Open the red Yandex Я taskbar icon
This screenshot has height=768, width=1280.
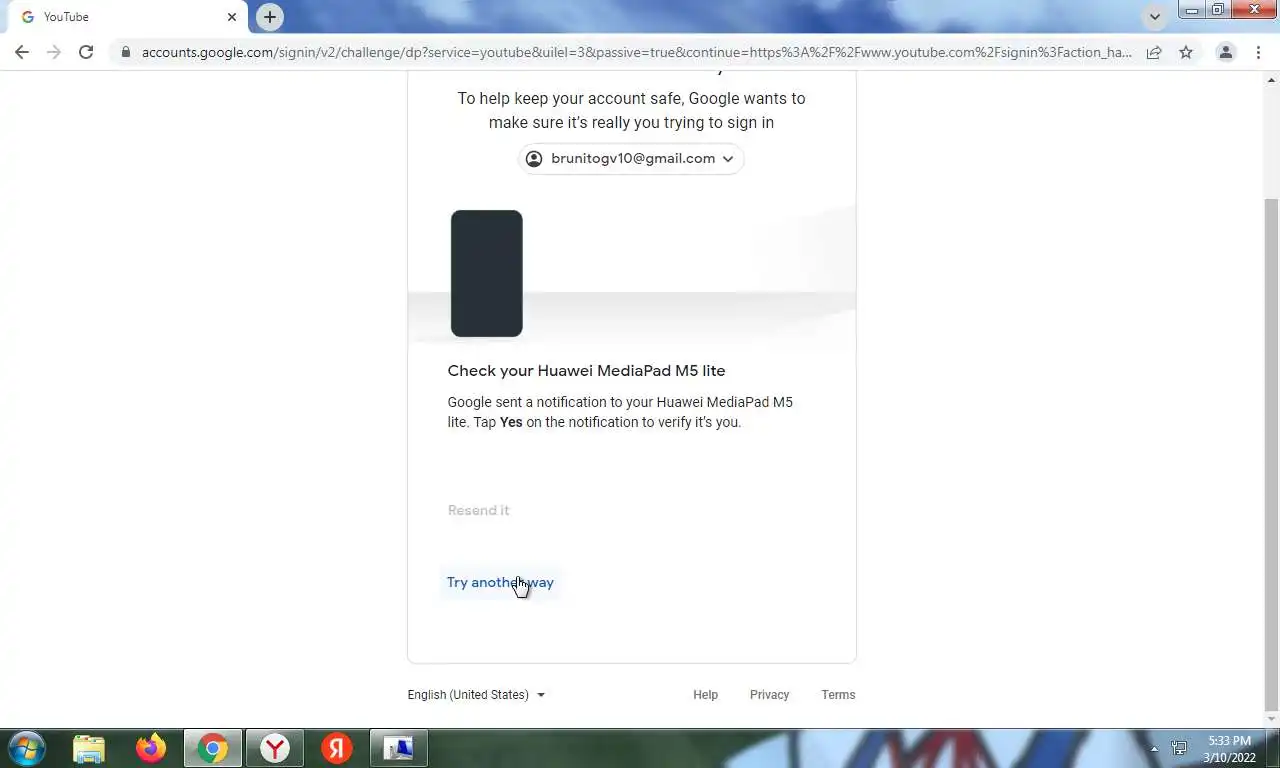pyautogui.click(x=337, y=748)
